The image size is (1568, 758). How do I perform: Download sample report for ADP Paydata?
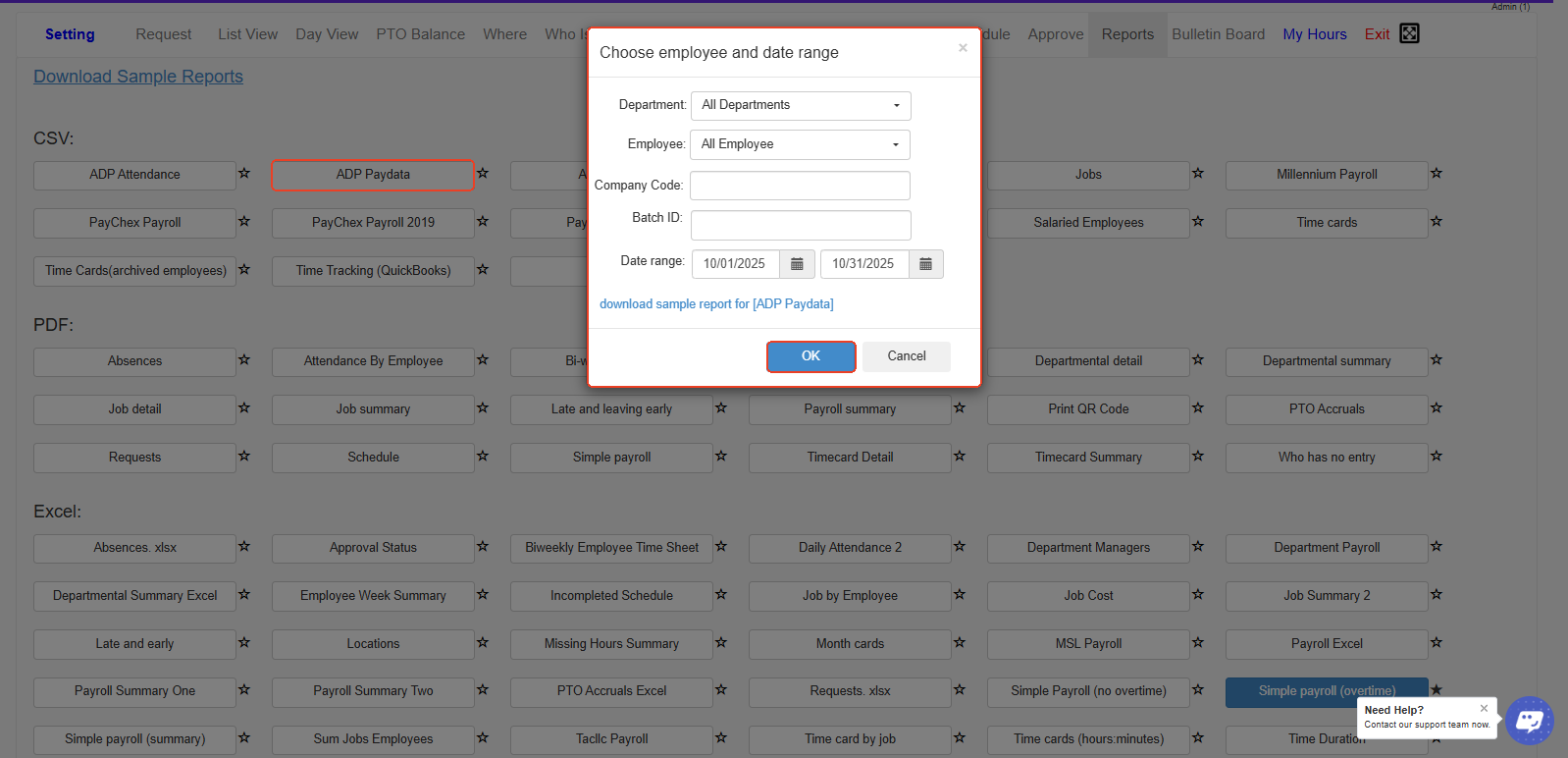point(716,304)
